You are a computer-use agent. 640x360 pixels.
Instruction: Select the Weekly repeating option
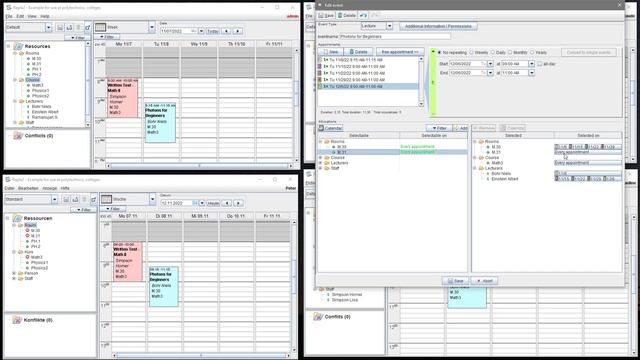(471, 53)
